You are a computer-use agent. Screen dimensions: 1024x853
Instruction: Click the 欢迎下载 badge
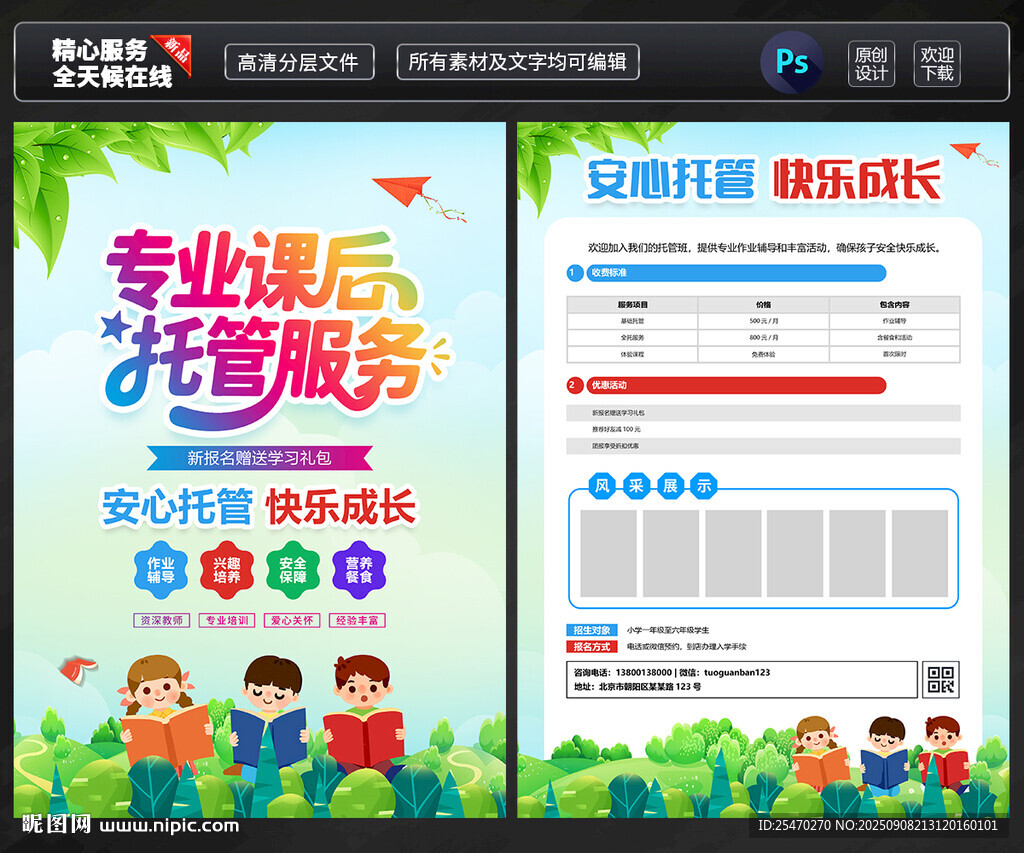[937, 63]
